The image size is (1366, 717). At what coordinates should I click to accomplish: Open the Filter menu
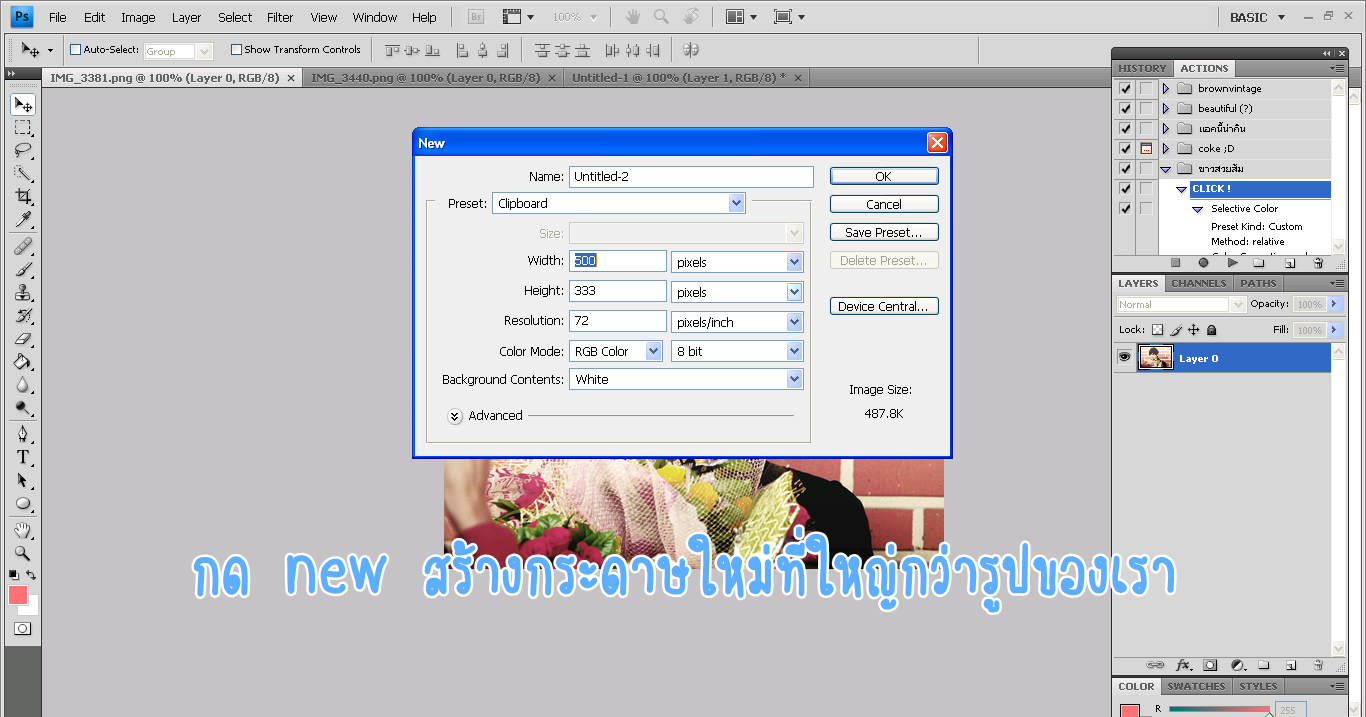[x=280, y=17]
